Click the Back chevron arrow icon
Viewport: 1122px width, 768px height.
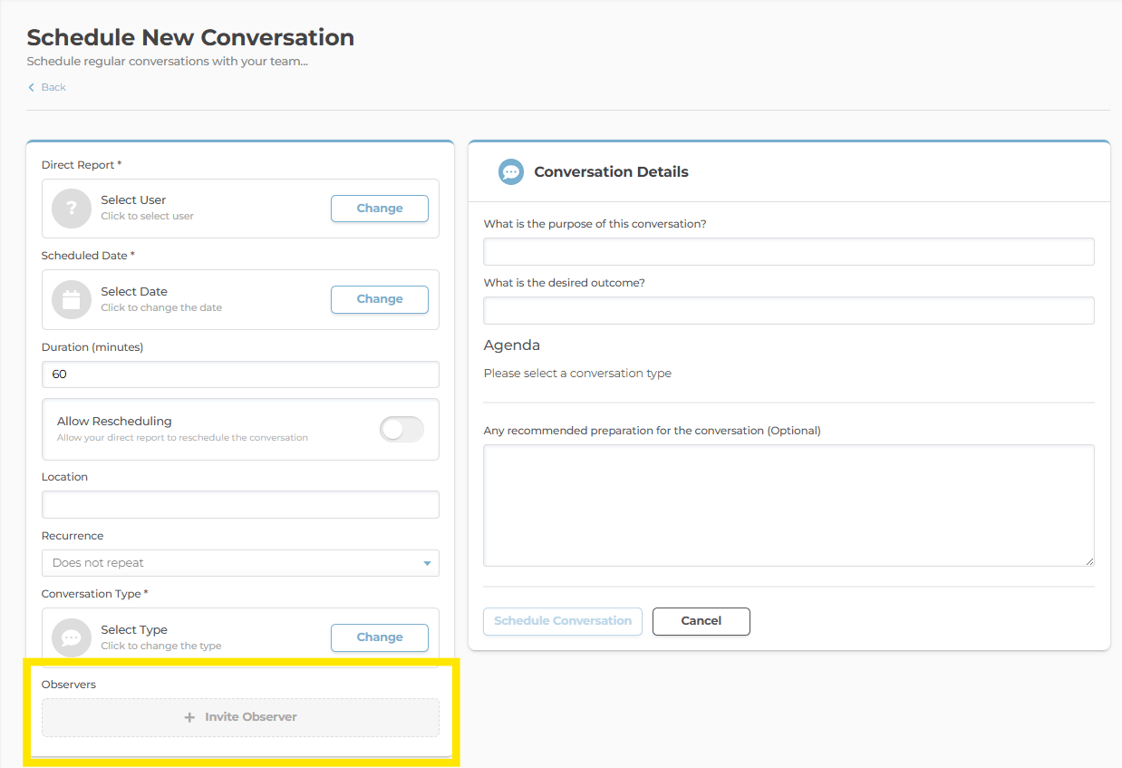[x=31, y=88]
